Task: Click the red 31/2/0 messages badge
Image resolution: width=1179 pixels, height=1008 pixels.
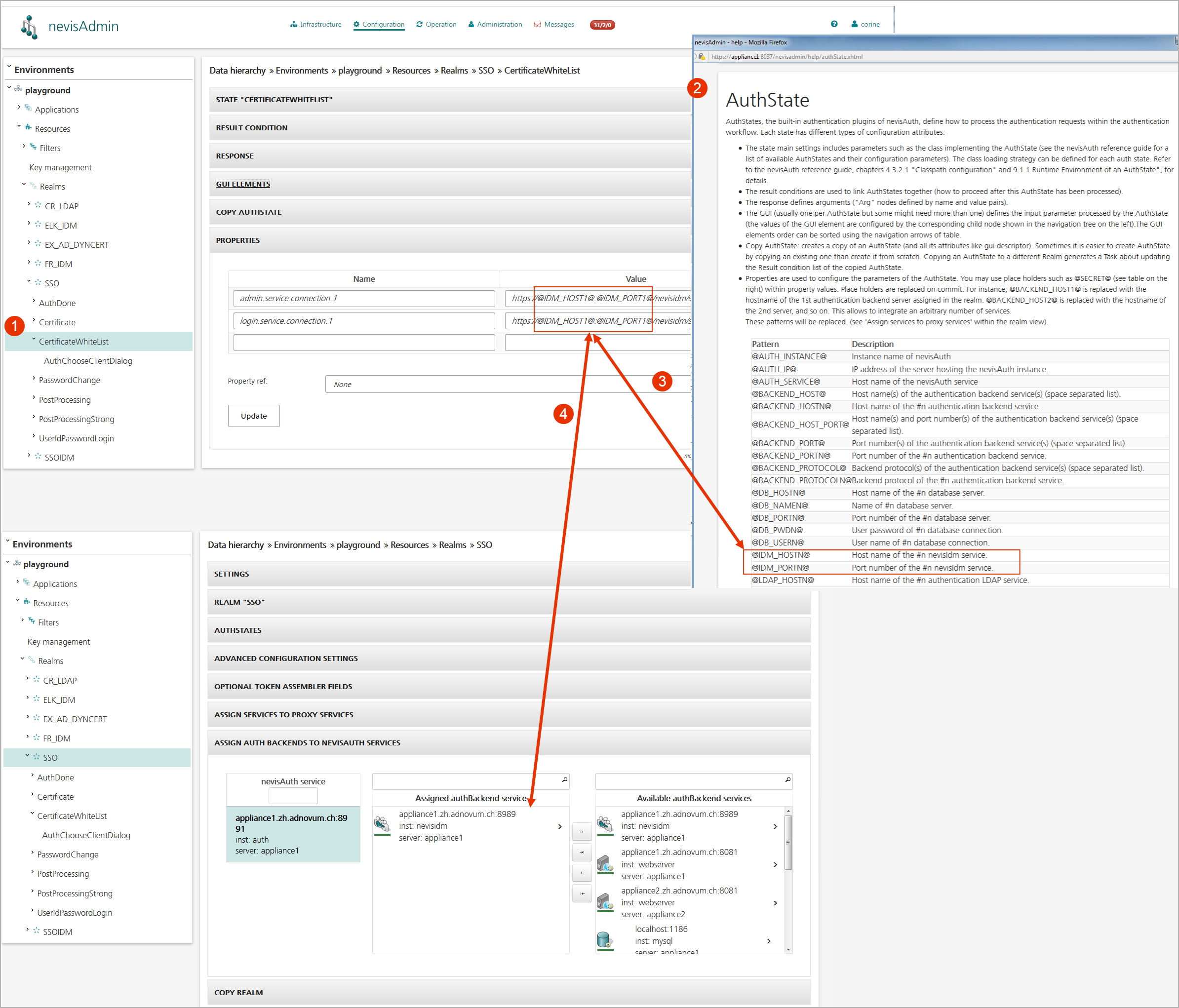Action: (x=602, y=25)
